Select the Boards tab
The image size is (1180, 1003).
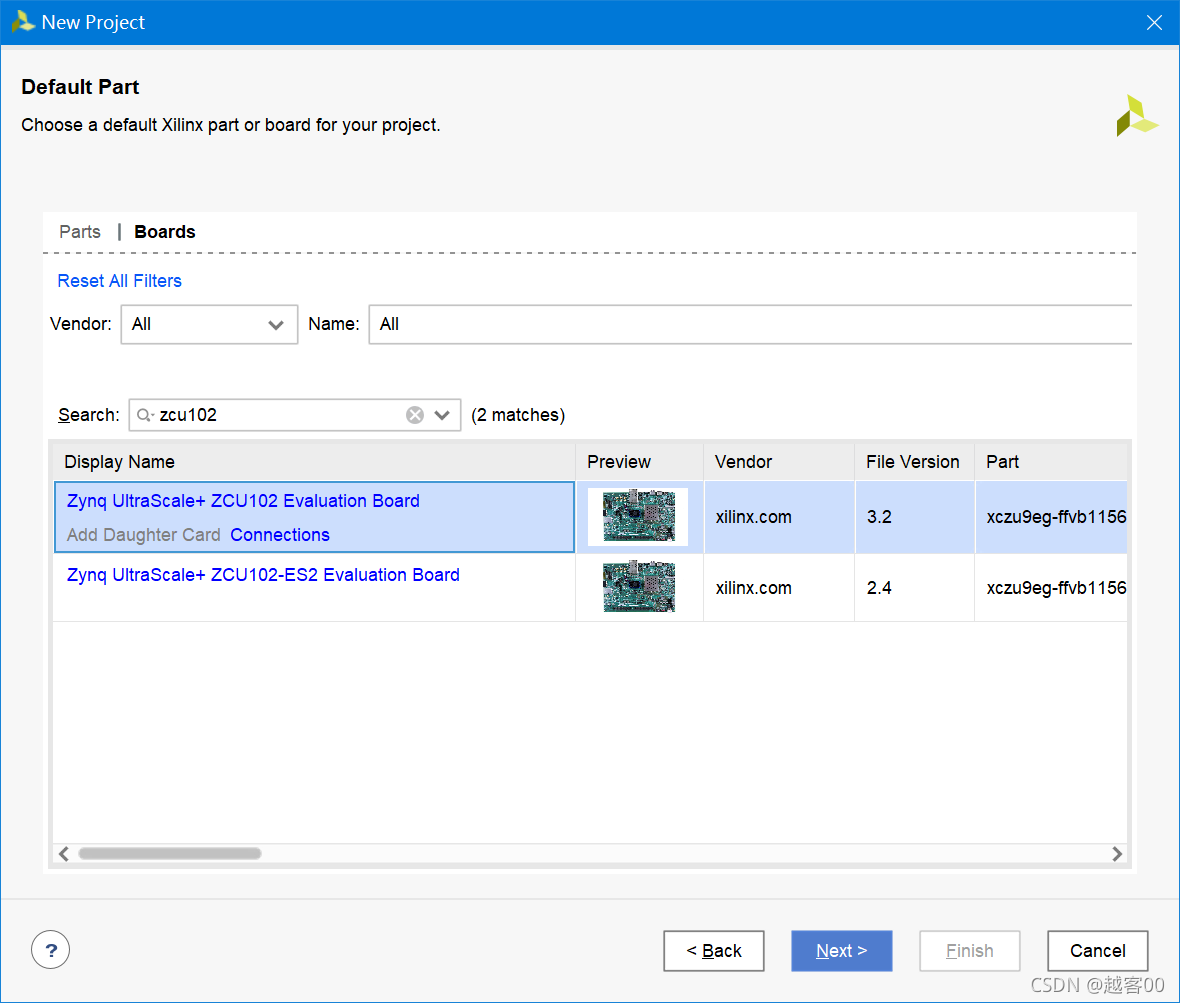pos(165,232)
